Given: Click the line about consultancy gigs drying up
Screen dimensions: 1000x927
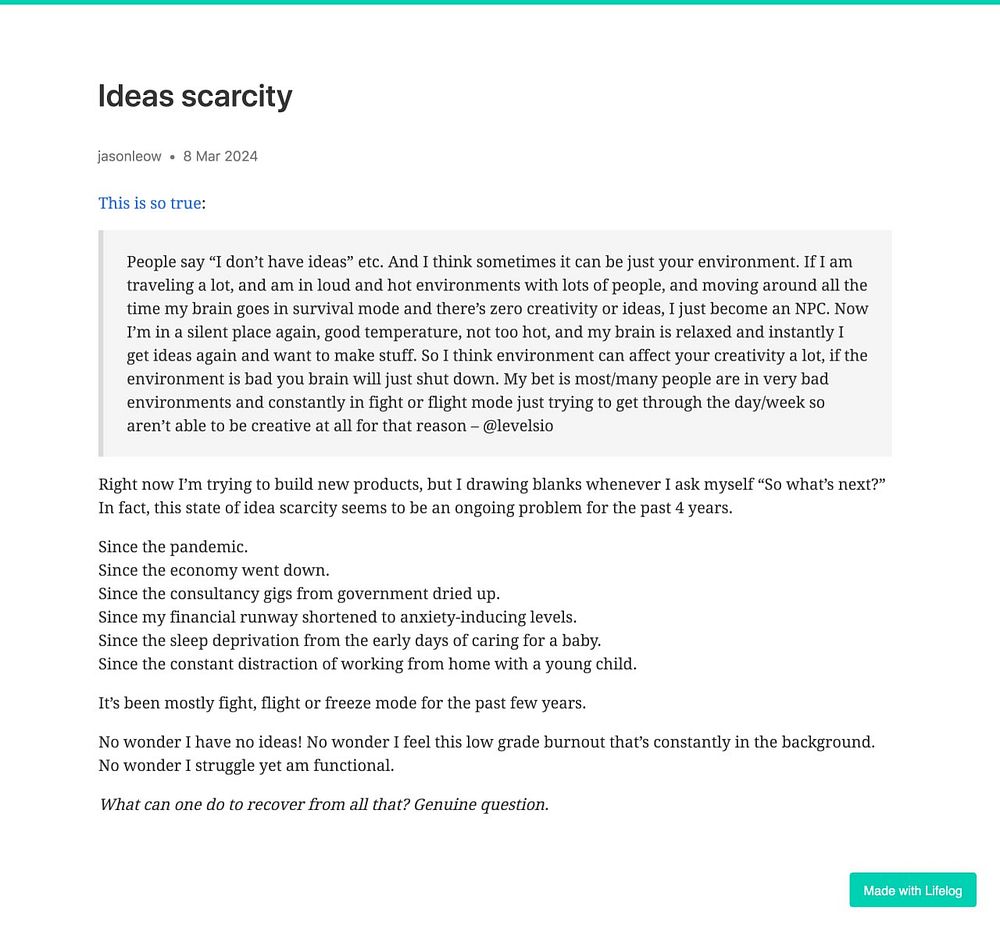Looking at the screenshot, I should coord(299,594).
